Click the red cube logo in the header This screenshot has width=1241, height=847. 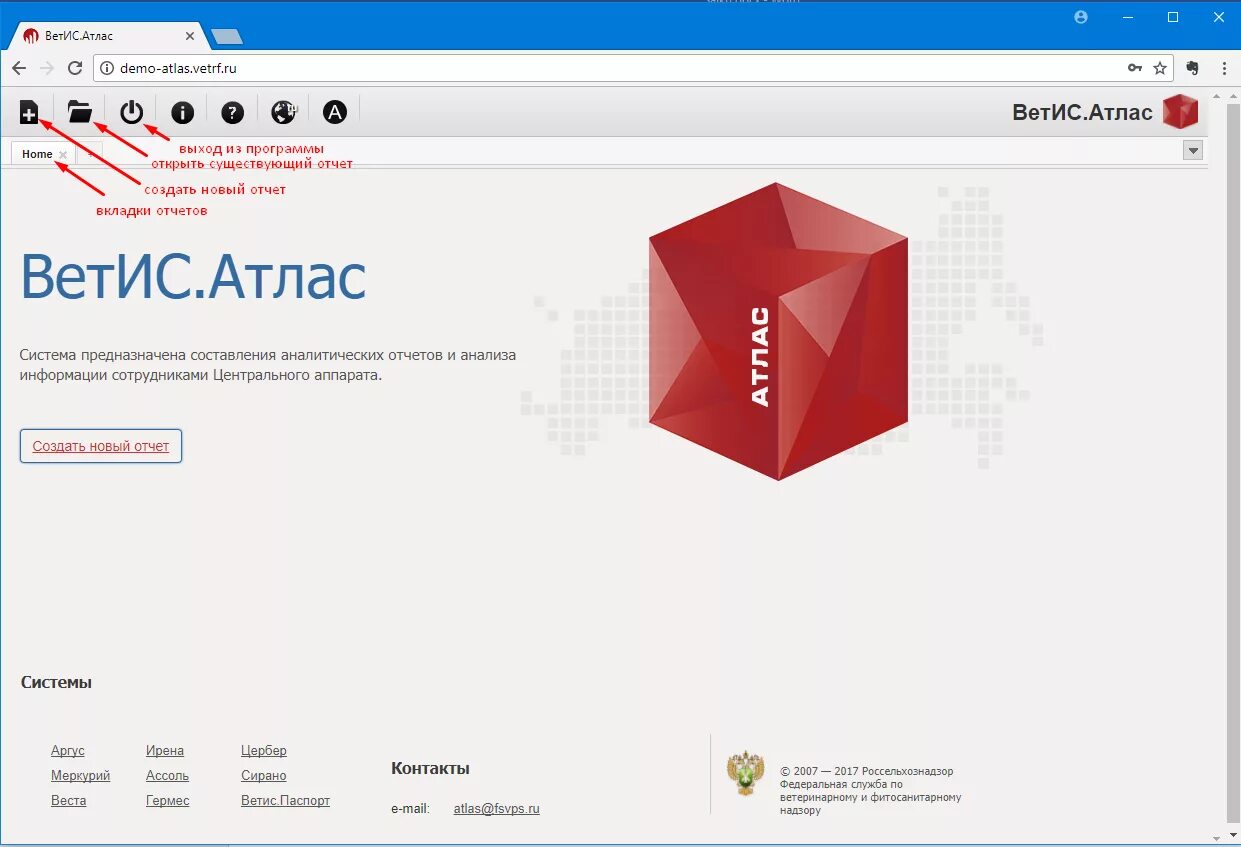click(x=1180, y=111)
